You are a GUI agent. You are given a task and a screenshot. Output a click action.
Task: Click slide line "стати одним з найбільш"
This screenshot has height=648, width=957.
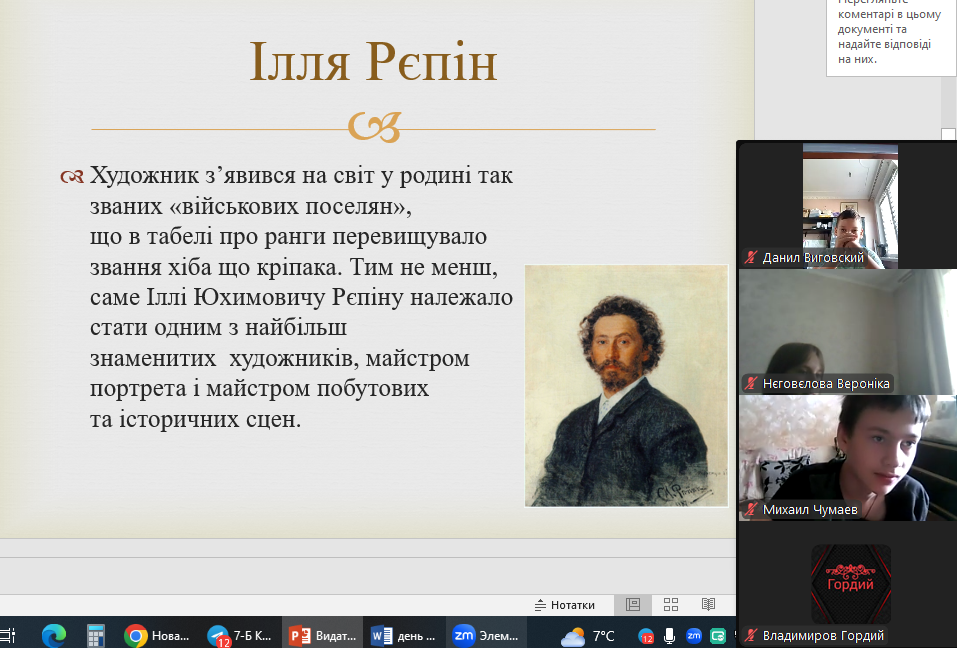point(218,328)
